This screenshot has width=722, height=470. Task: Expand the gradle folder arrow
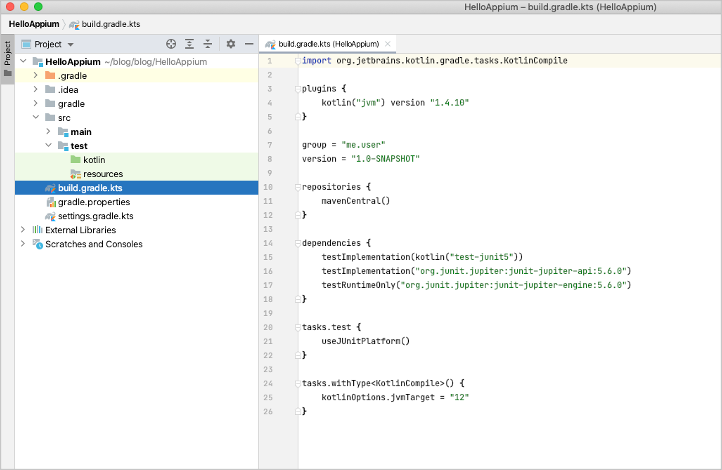pos(35,104)
